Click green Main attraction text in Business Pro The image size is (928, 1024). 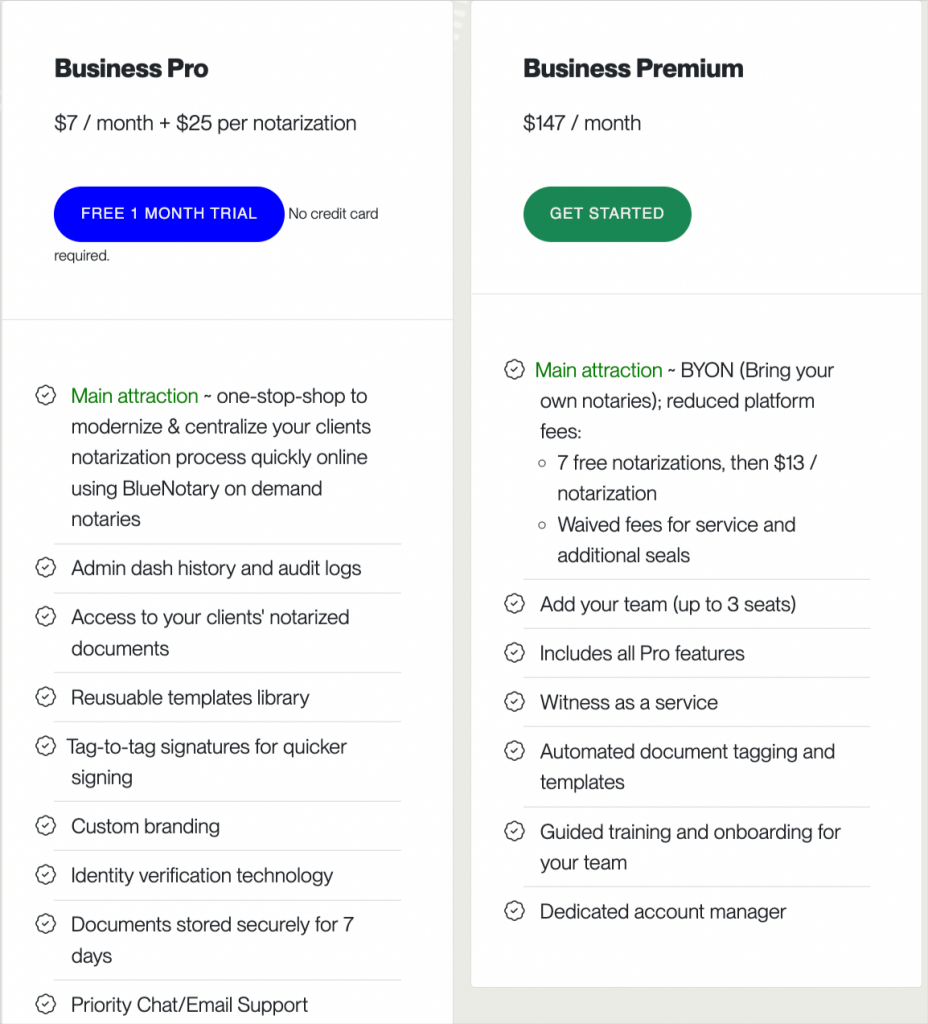pos(135,396)
